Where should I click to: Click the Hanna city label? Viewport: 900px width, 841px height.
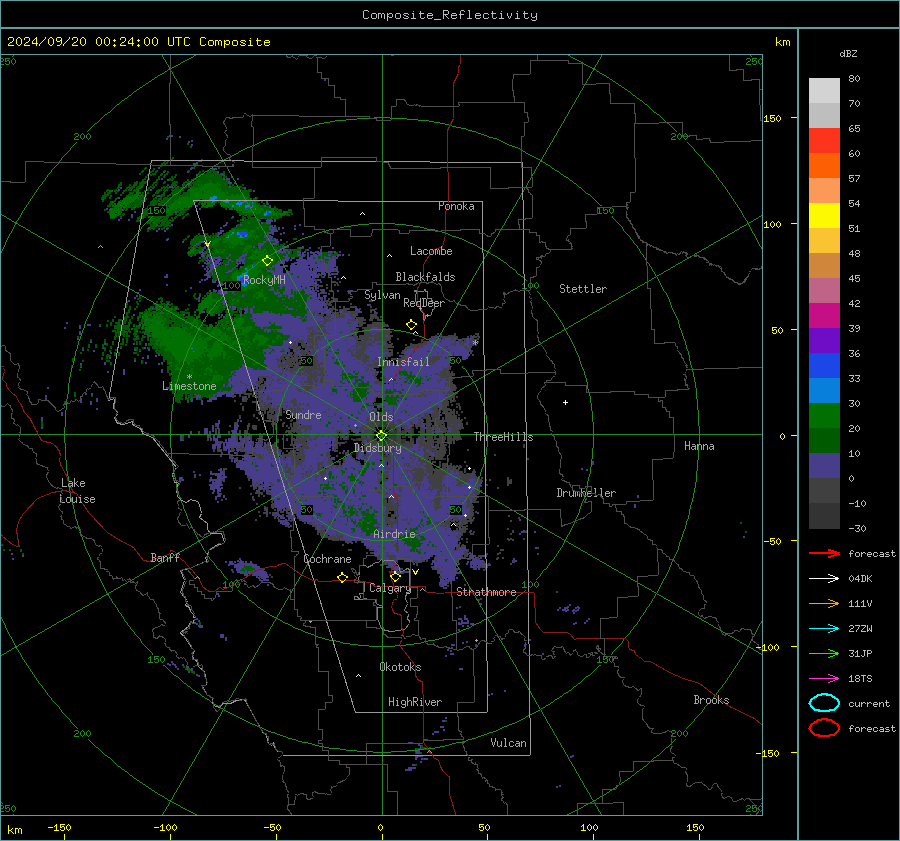[x=699, y=446]
